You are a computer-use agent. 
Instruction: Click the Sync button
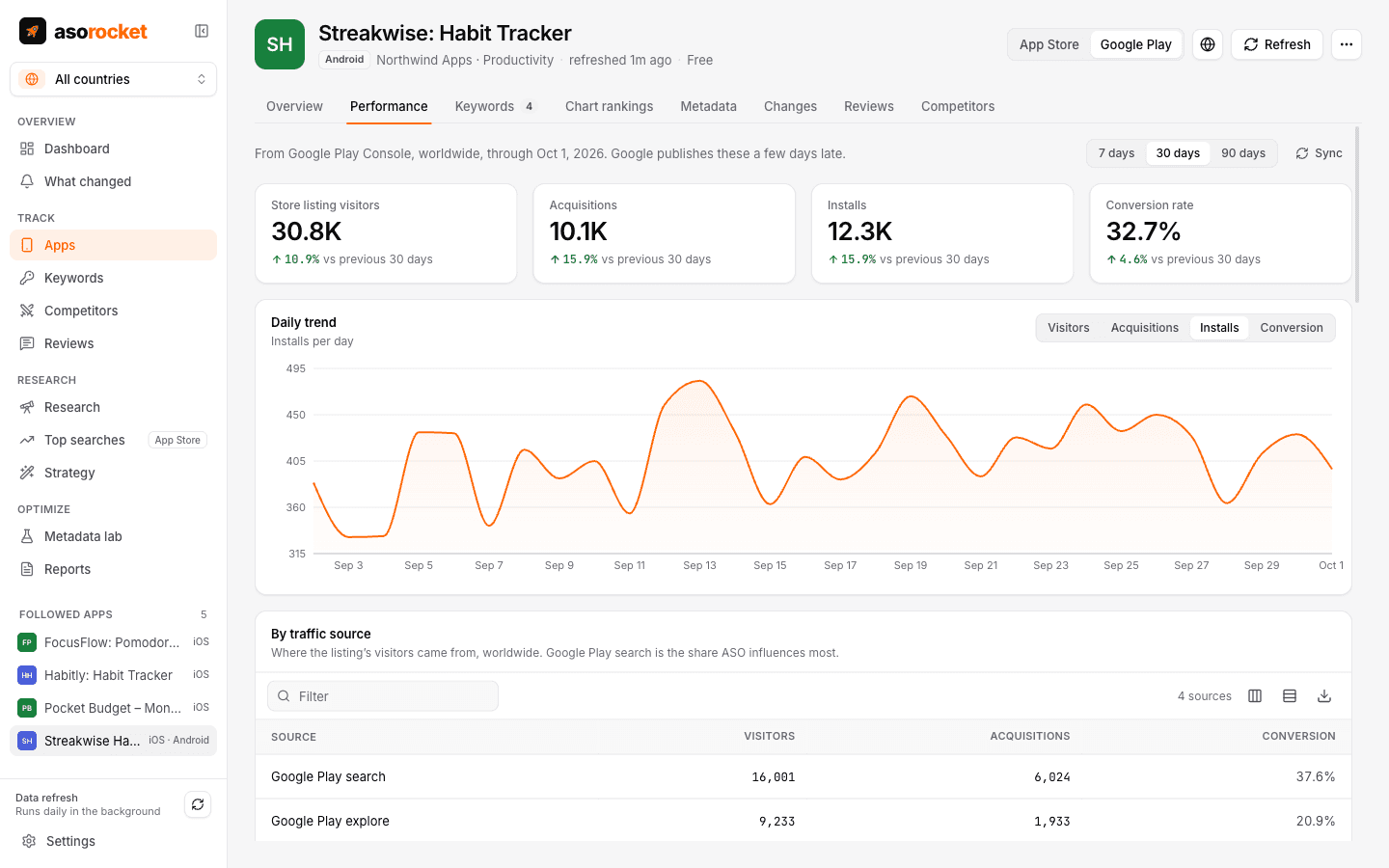point(1319,153)
